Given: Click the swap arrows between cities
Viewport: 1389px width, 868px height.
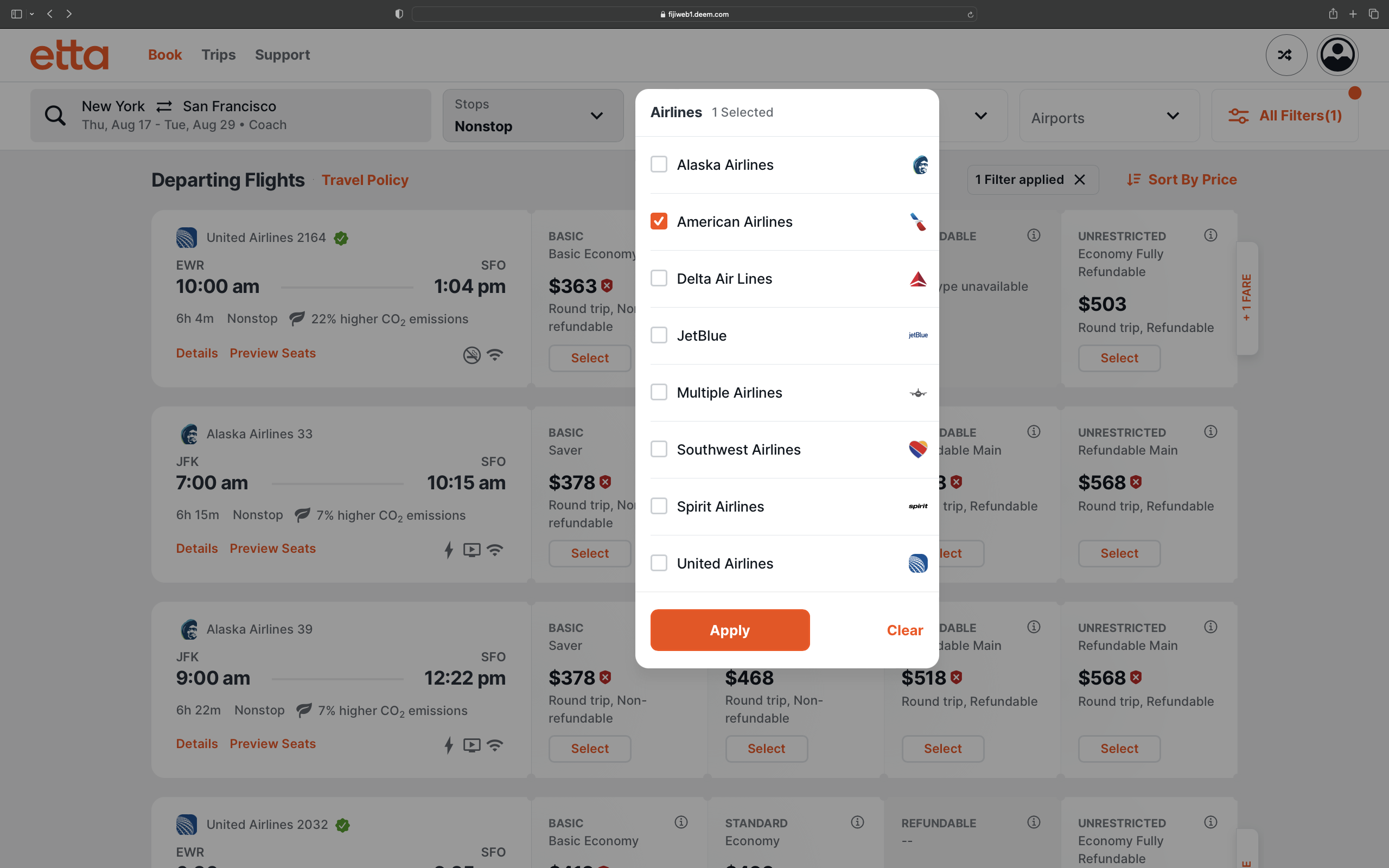Looking at the screenshot, I should click(x=164, y=106).
